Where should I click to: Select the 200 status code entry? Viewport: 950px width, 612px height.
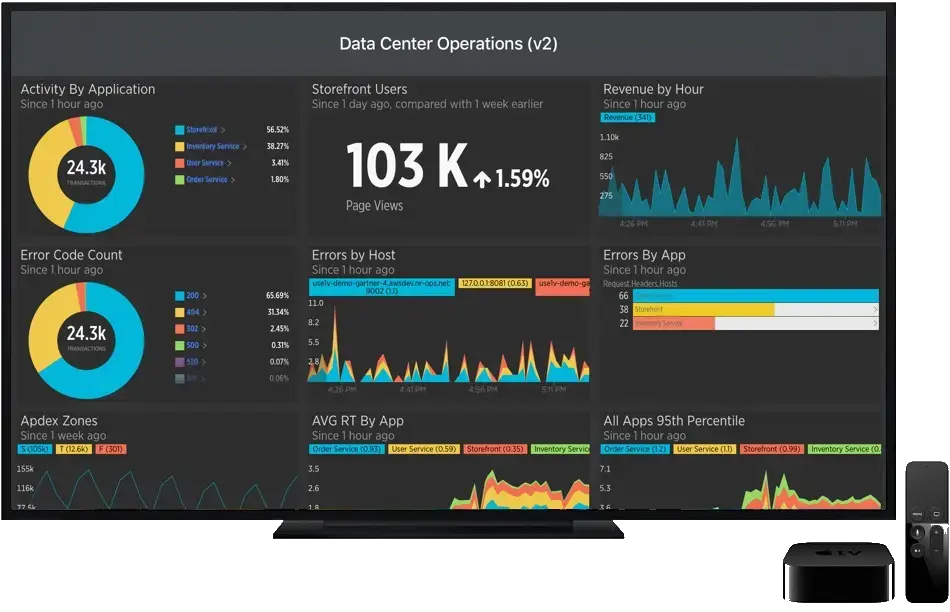[x=192, y=296]
